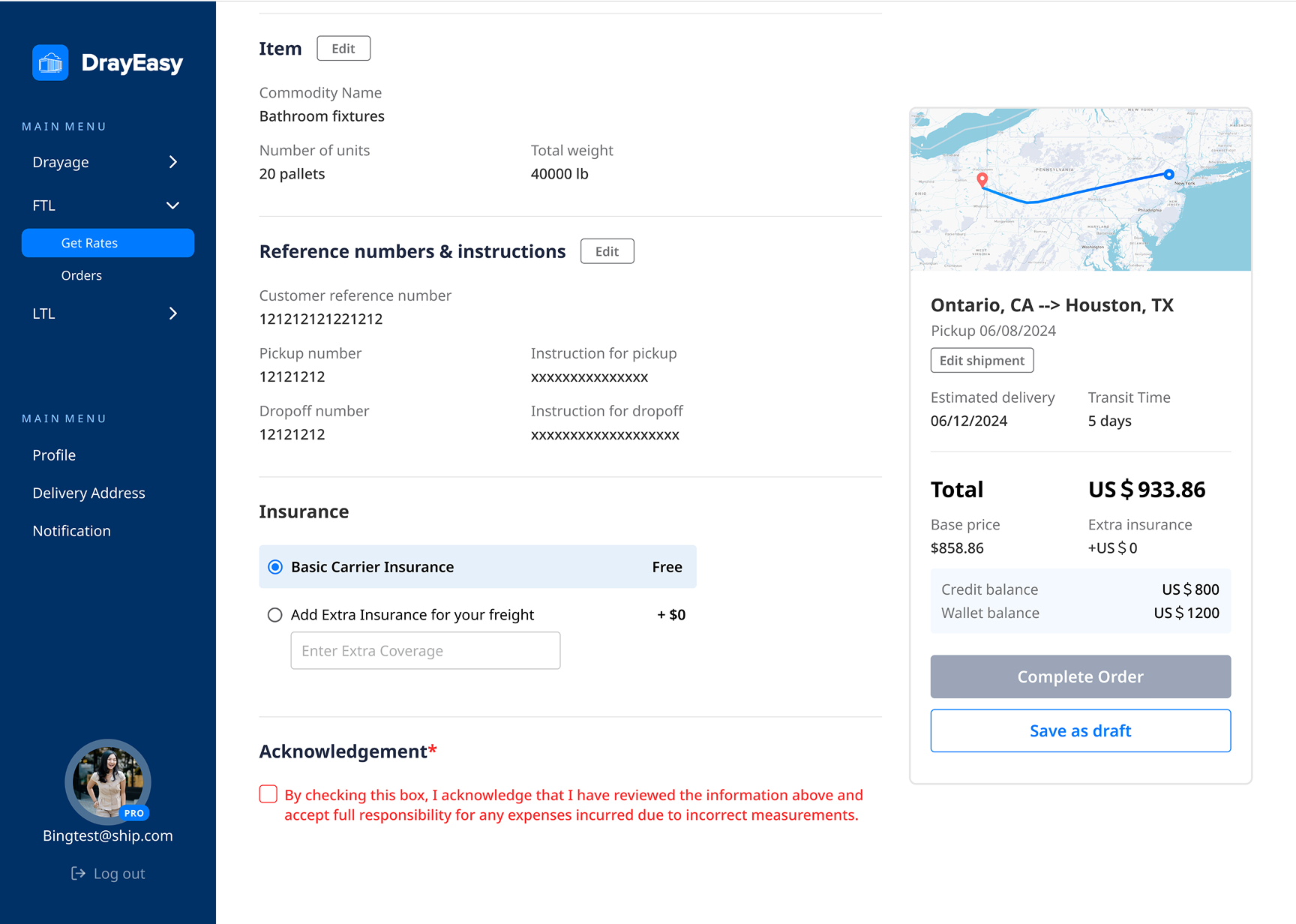The height and width of the screenshot is (924, 1296).
Task: Go to the Profile page
Action: pos(54,454)
